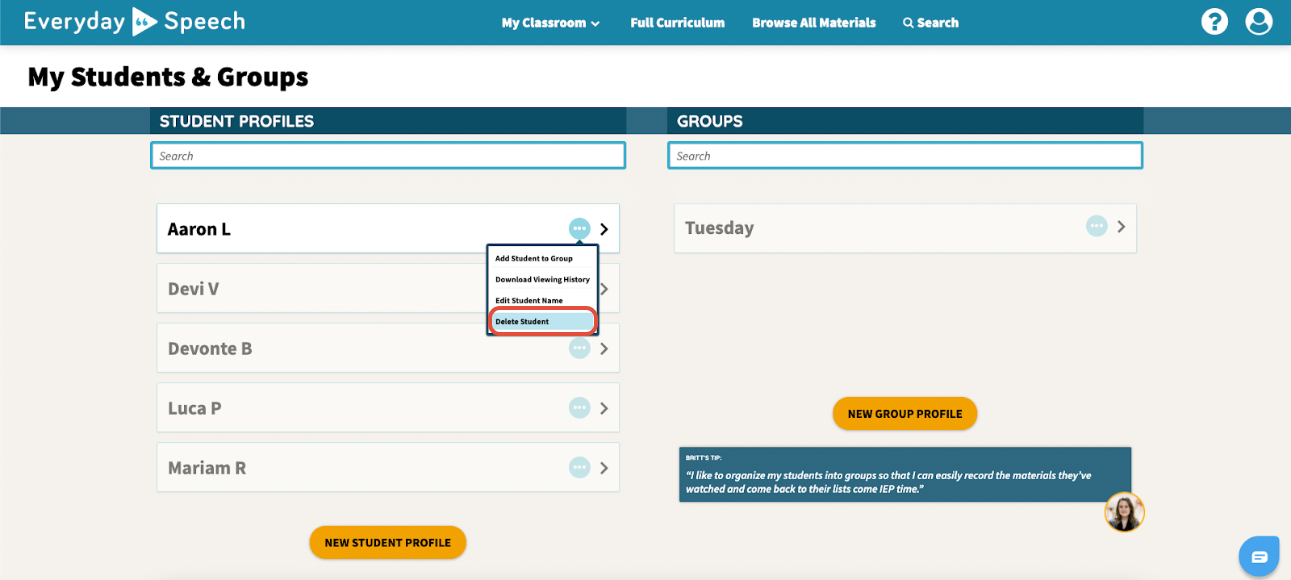
Task: Expand the My Classroom dropdown menu
Action: (x=551, y=23)
